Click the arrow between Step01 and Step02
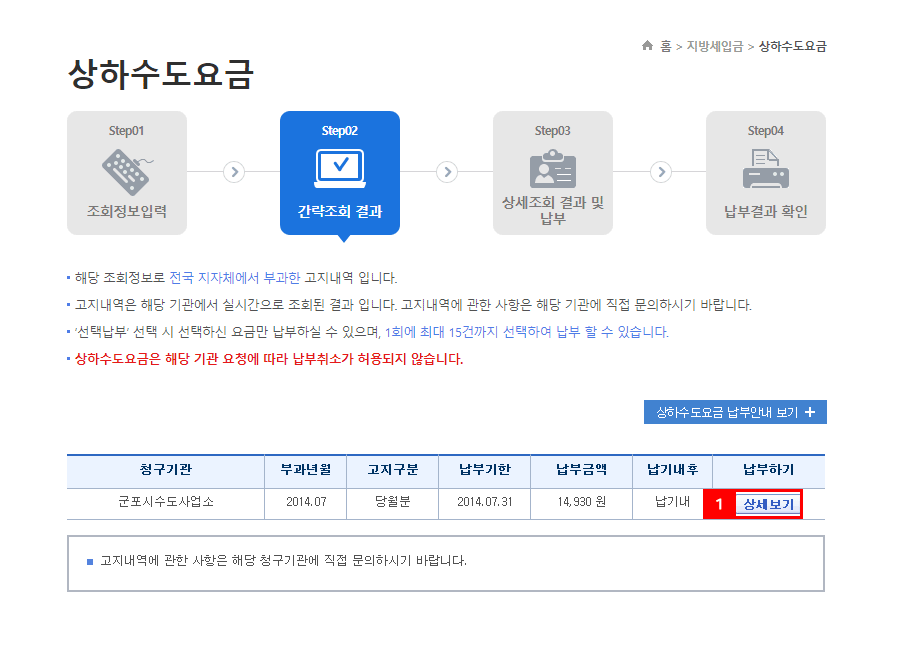Viewport: 898px width, 664px height. 233,172
